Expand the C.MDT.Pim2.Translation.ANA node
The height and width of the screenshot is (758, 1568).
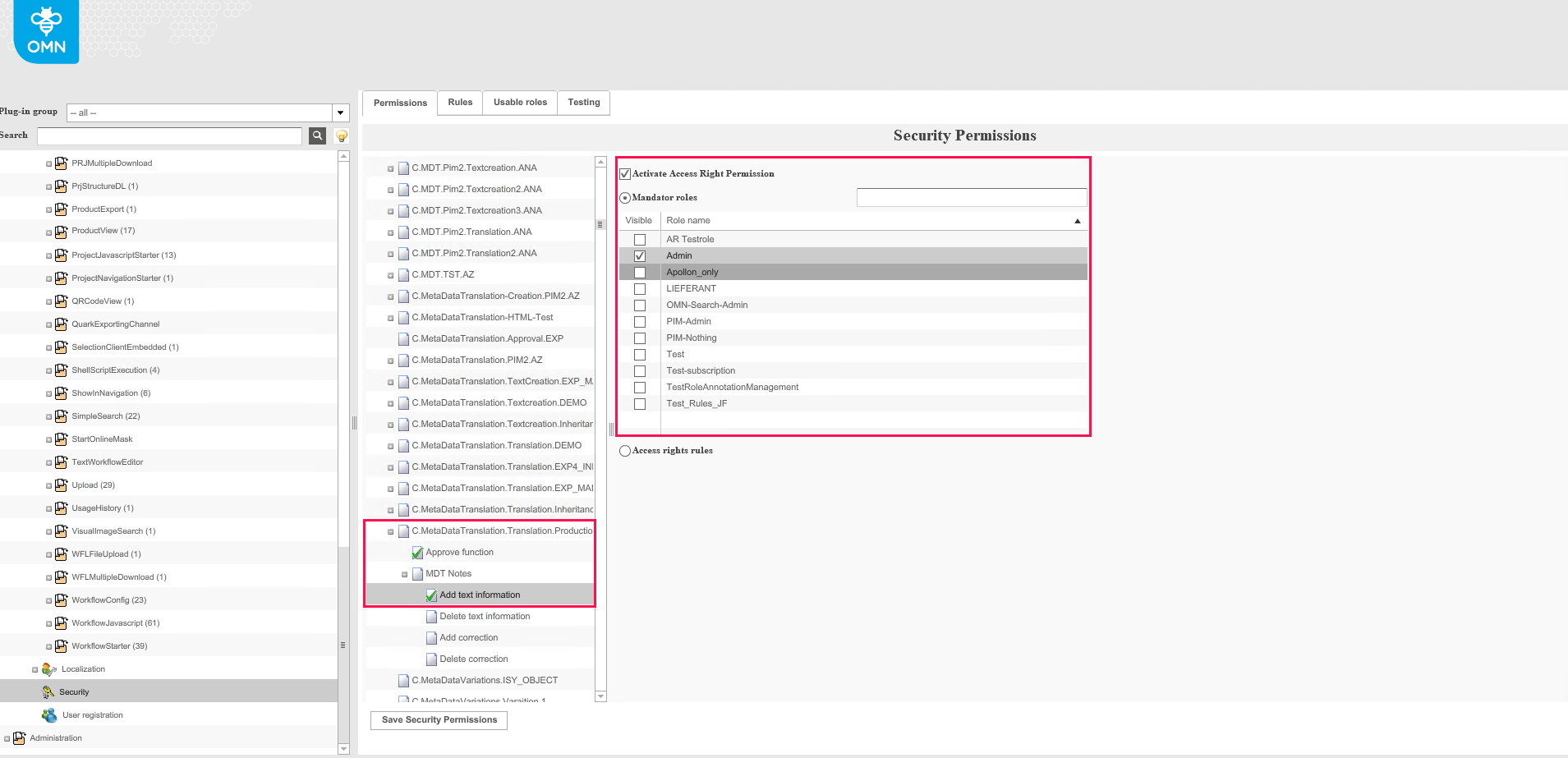391,232
